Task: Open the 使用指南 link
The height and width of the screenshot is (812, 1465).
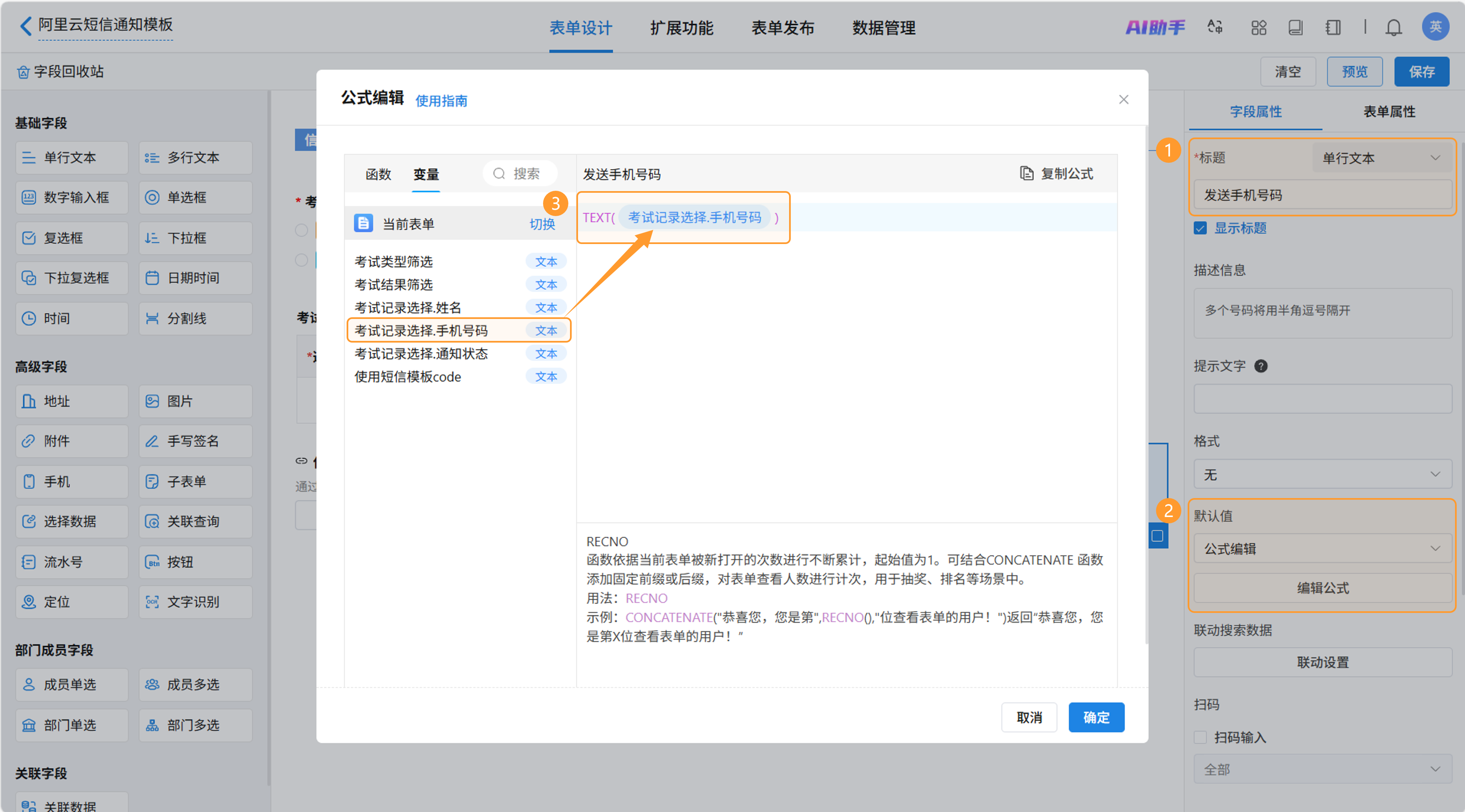Action: coord(441,101)
